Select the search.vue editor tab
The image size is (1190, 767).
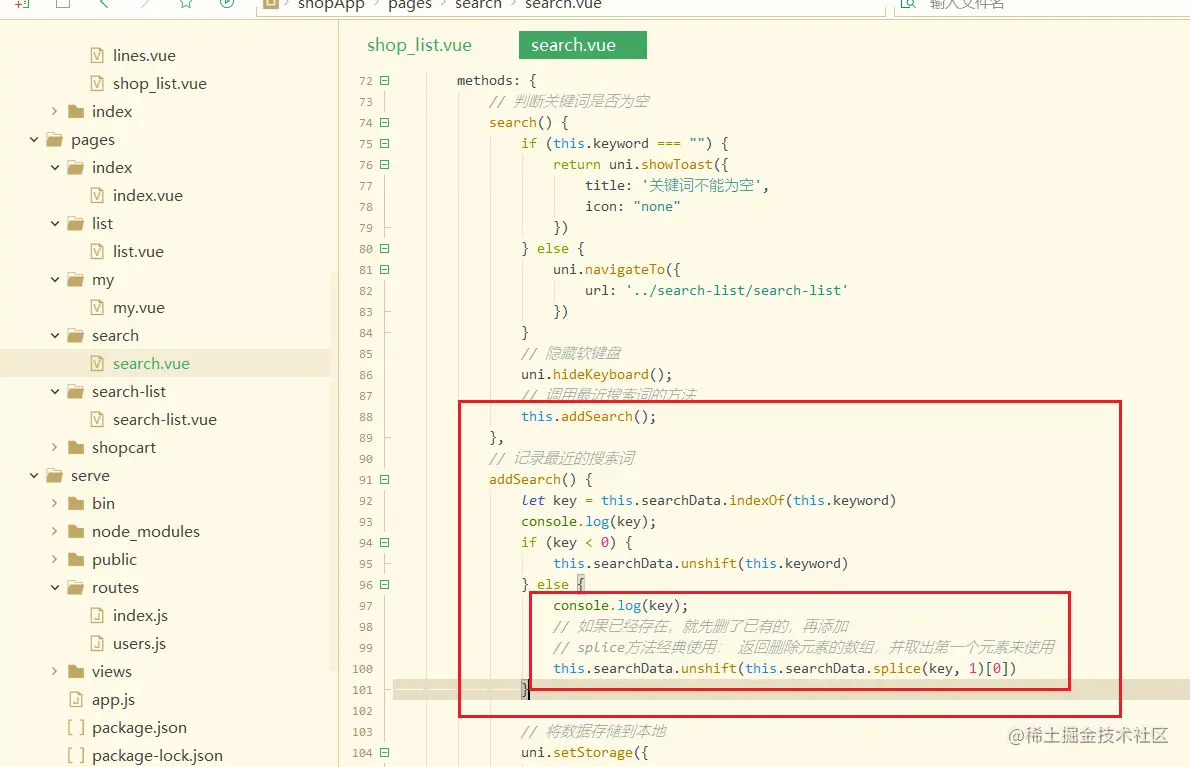[582, 45]
